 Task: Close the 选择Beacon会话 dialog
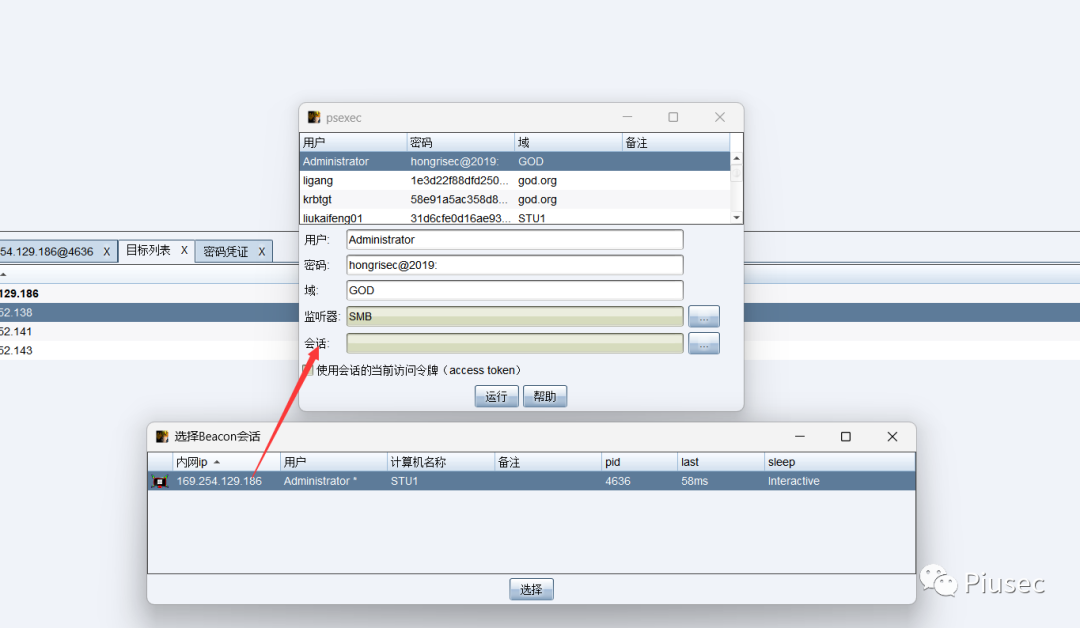click(892, 437)
